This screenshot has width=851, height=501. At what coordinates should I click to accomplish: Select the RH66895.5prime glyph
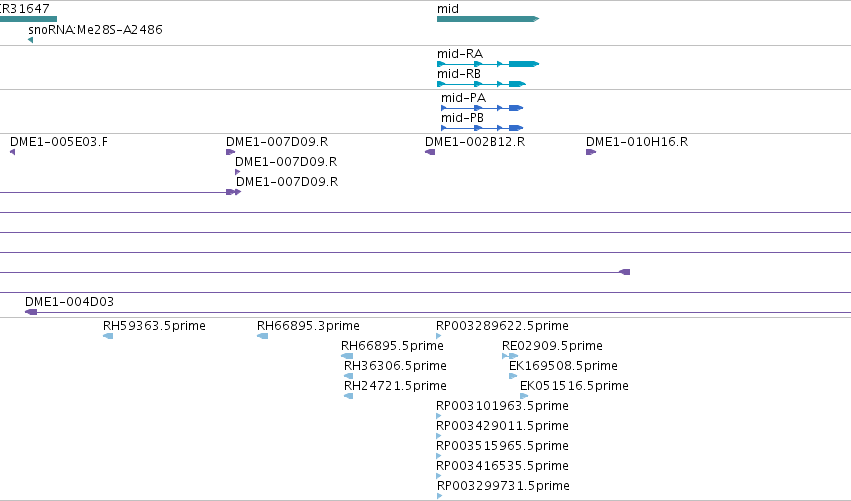(347, 356)
